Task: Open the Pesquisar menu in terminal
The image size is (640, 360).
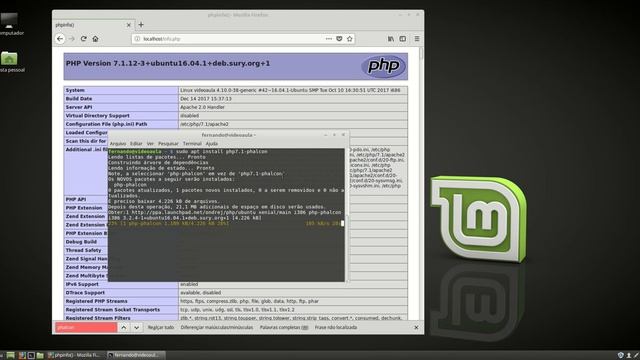Action: point(168,144)
